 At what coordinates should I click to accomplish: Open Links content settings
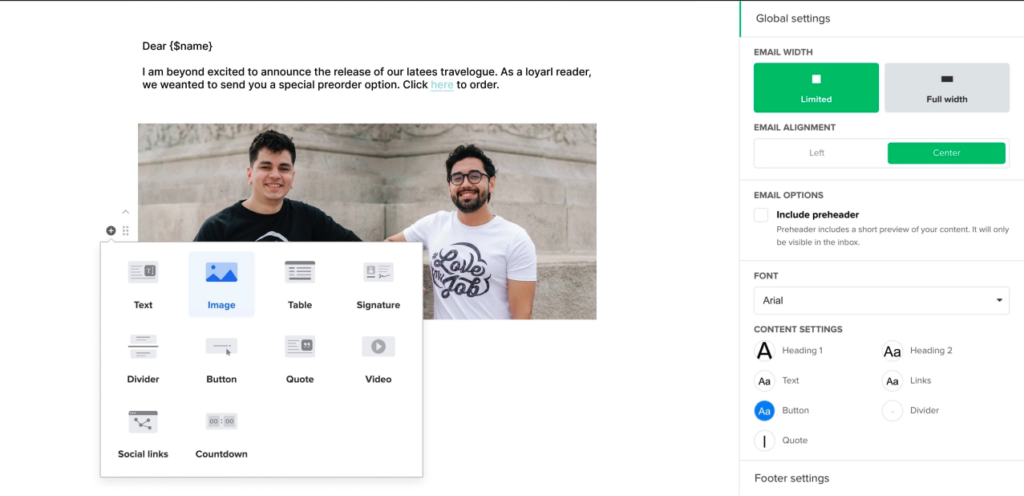(906, 380)
